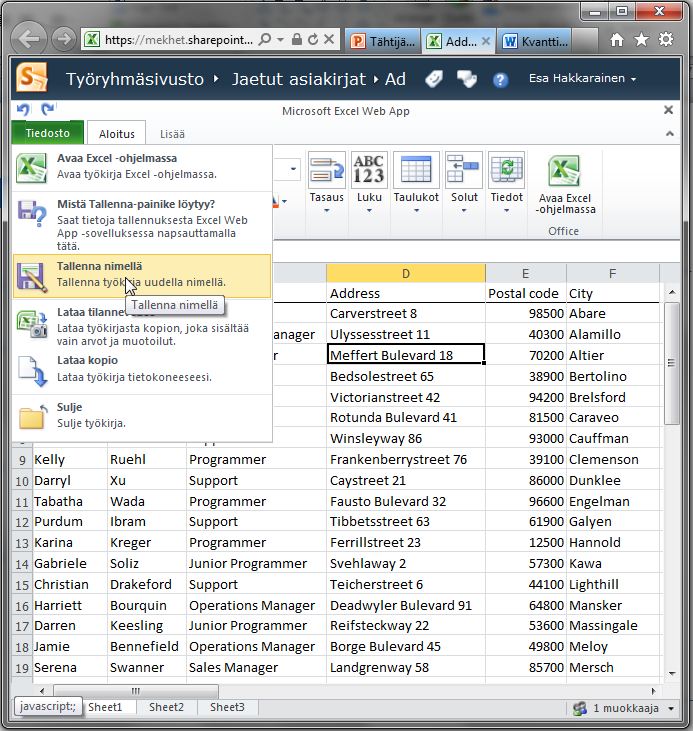The height and width of the screenshot is (731, 693).
Task: Switch to Kvantti browser tab
Action: click(x=535, y=41)
